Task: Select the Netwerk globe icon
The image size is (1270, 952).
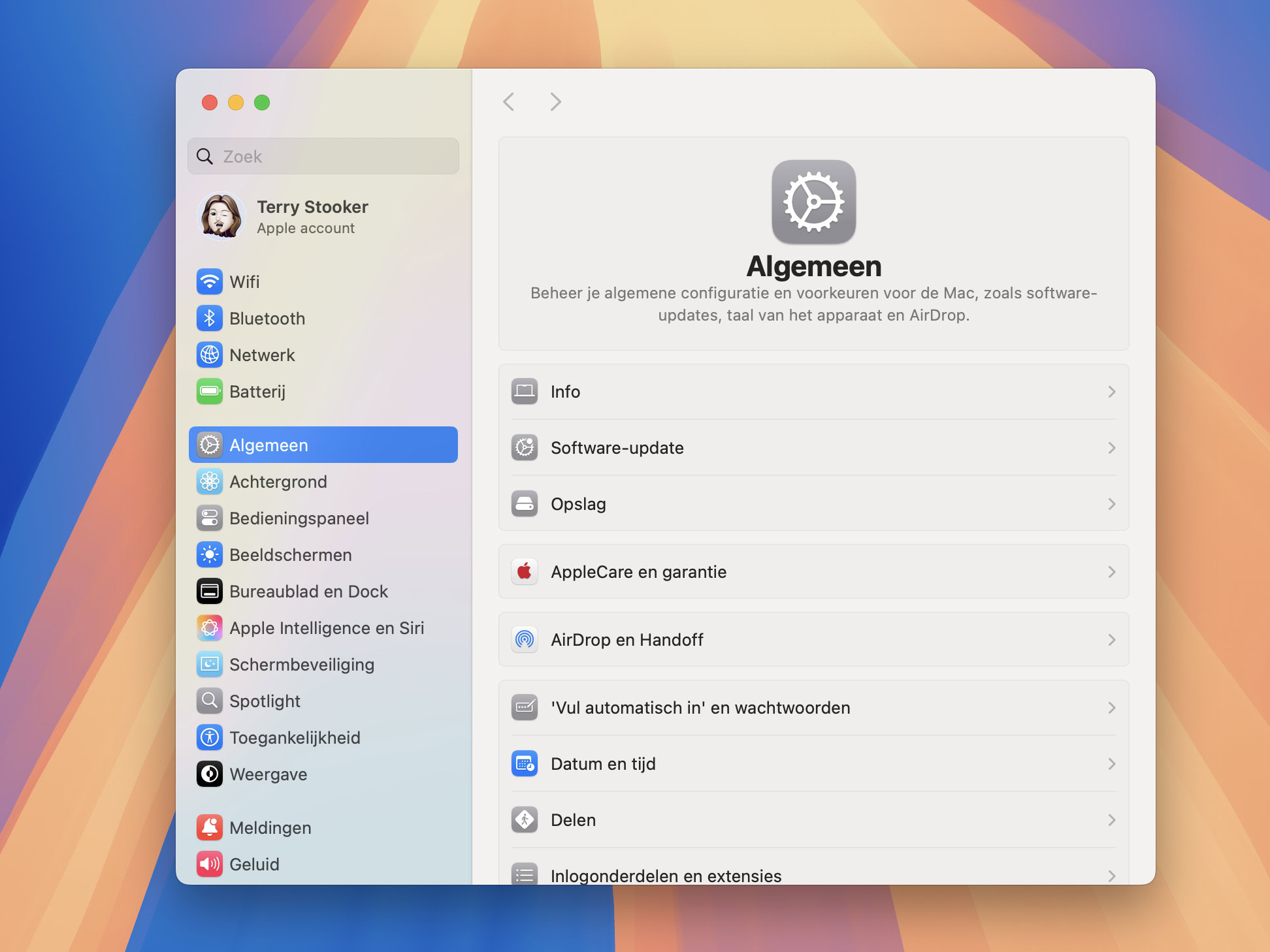Action: coord(209,355)
